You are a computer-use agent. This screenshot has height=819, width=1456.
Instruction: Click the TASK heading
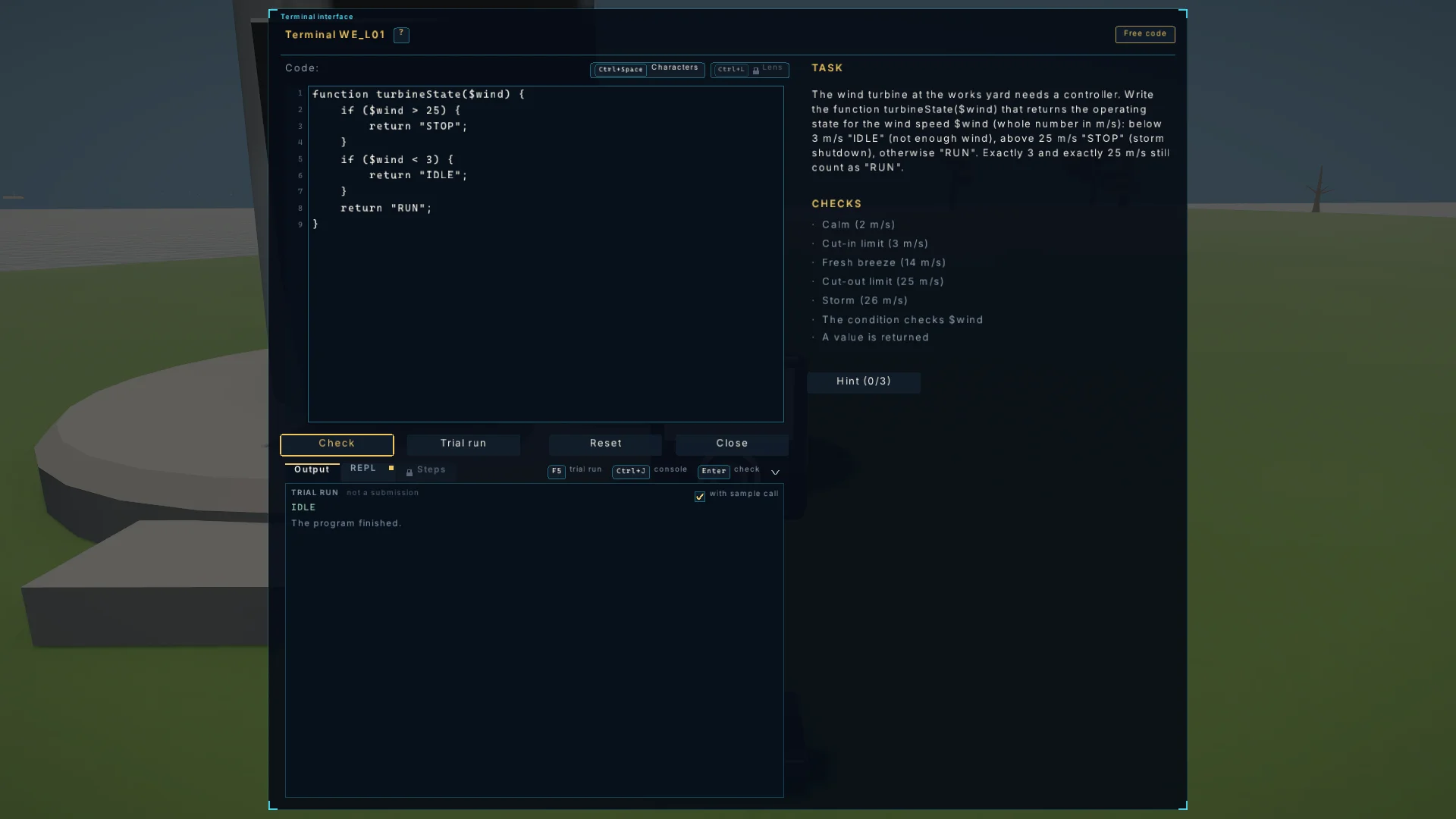(x=827, y=68)
